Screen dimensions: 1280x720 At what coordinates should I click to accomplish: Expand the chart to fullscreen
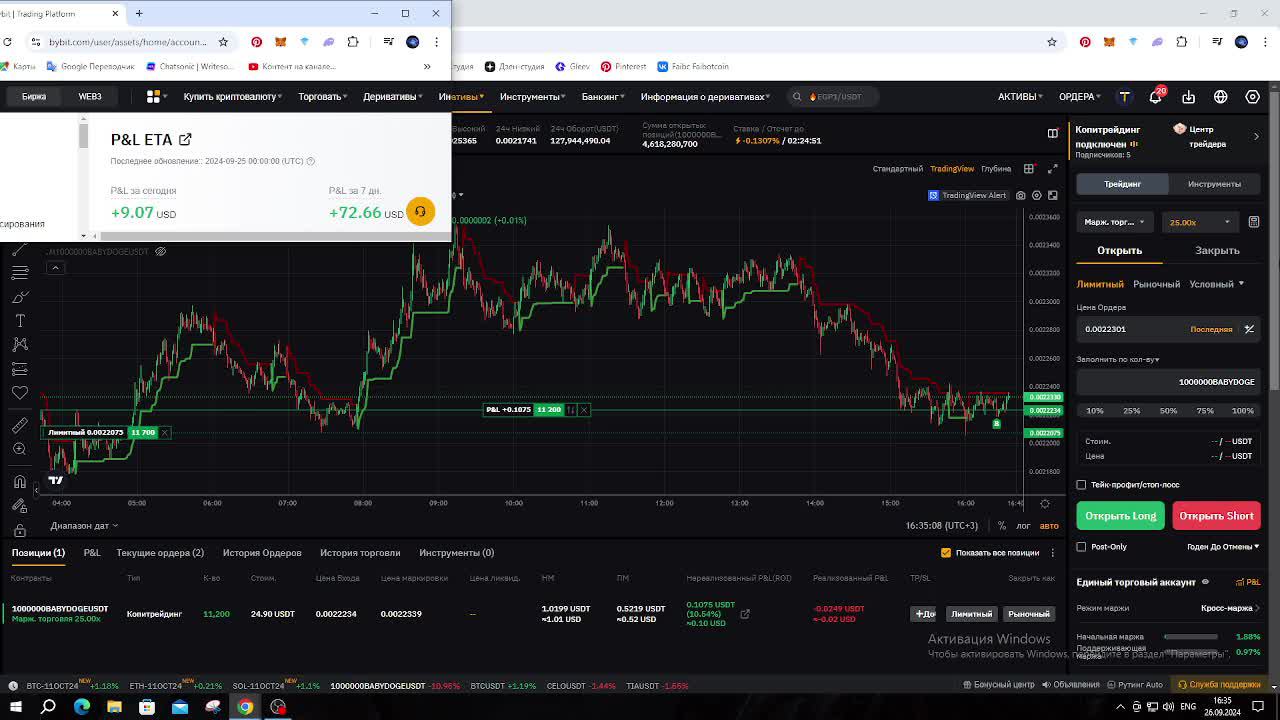(x=1052, y=168)
